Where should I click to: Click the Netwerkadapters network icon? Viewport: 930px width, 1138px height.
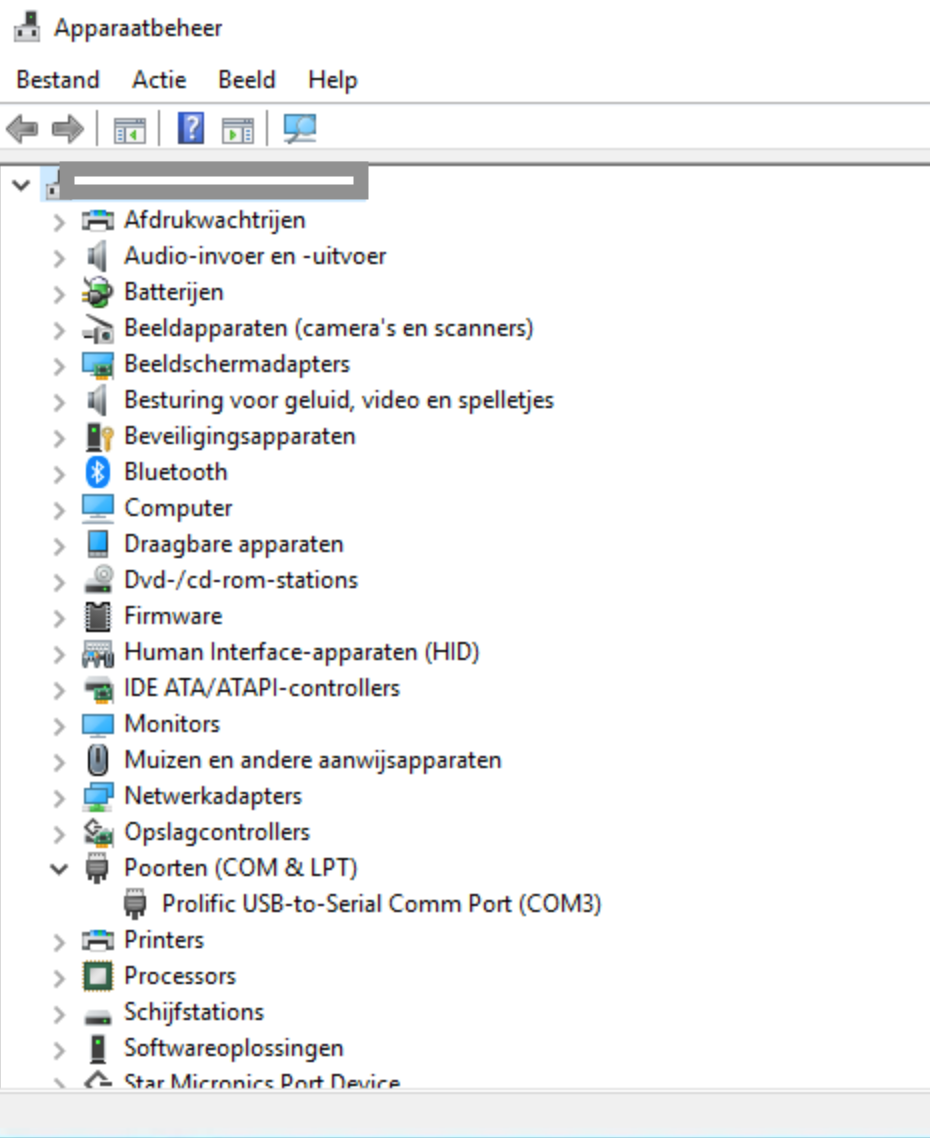(97, 796)
